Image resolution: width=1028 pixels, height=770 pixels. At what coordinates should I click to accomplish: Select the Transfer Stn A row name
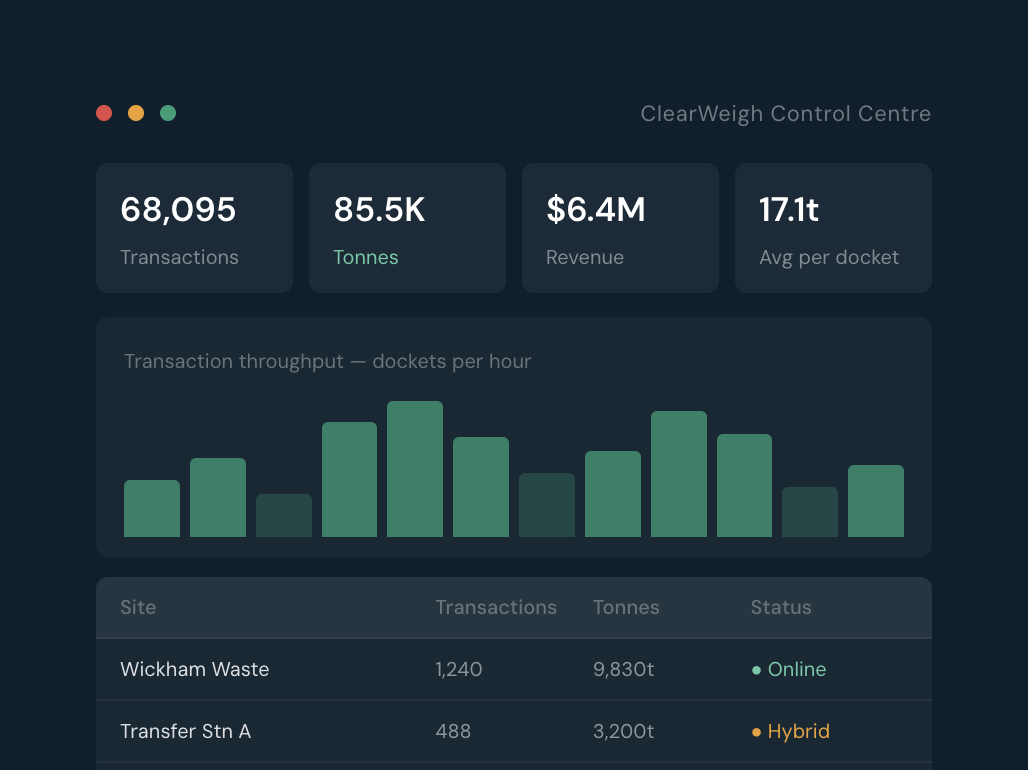pyautogui.click(x=186, y=731)
